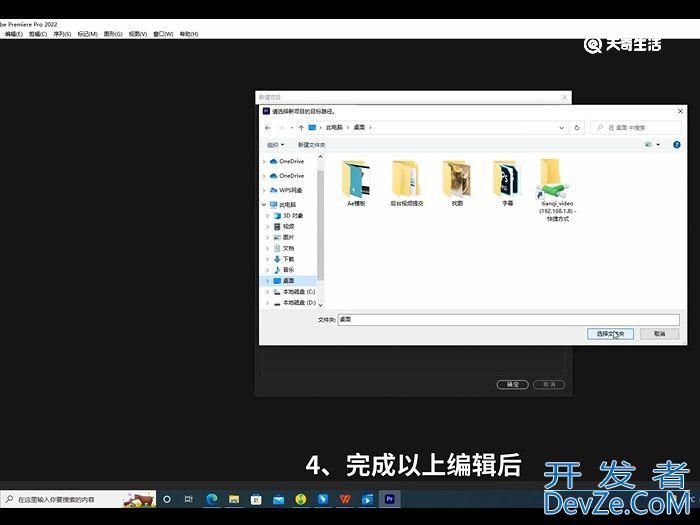
Task: Open the 视图(V) menu
Action: [x=138, y=34]
